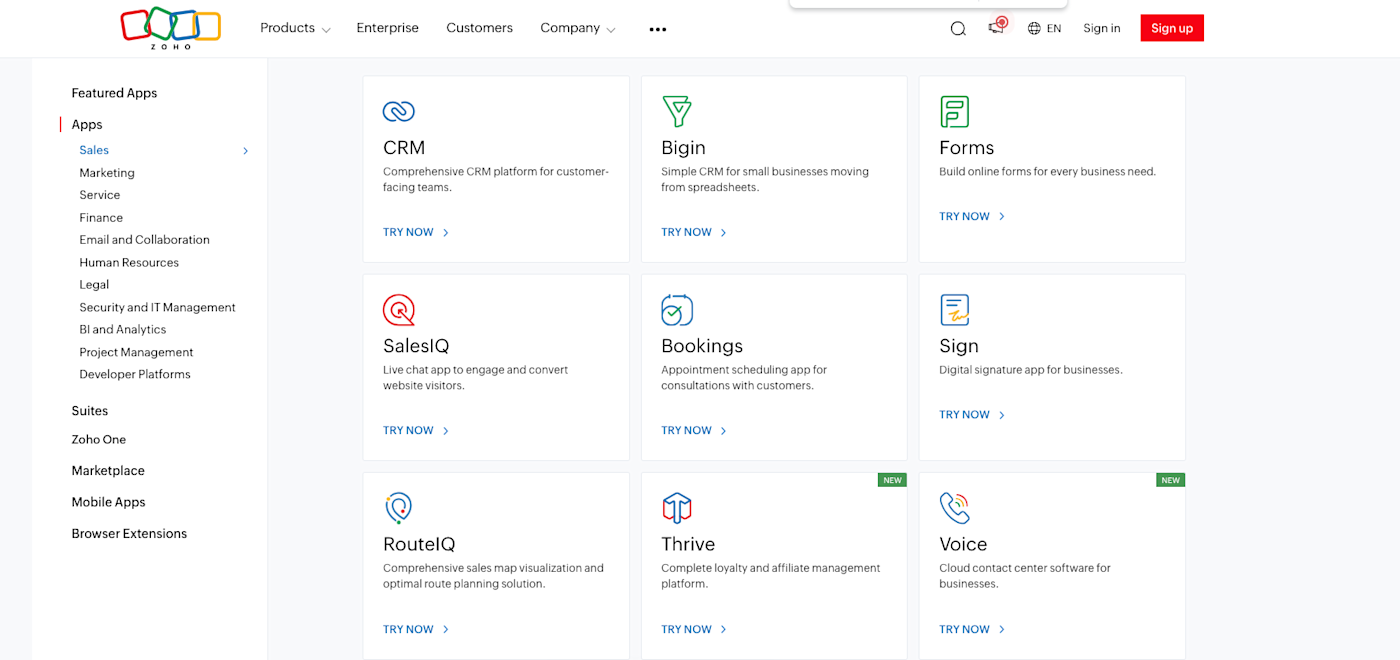
Task: Select BI and Analytics category
Action: [x=123, y=329]
